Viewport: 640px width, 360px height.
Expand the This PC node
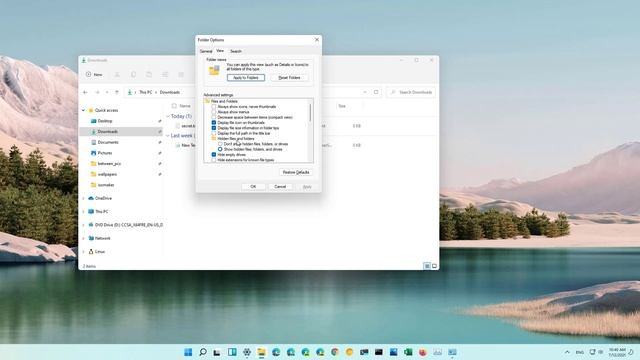tap(84, 211)
